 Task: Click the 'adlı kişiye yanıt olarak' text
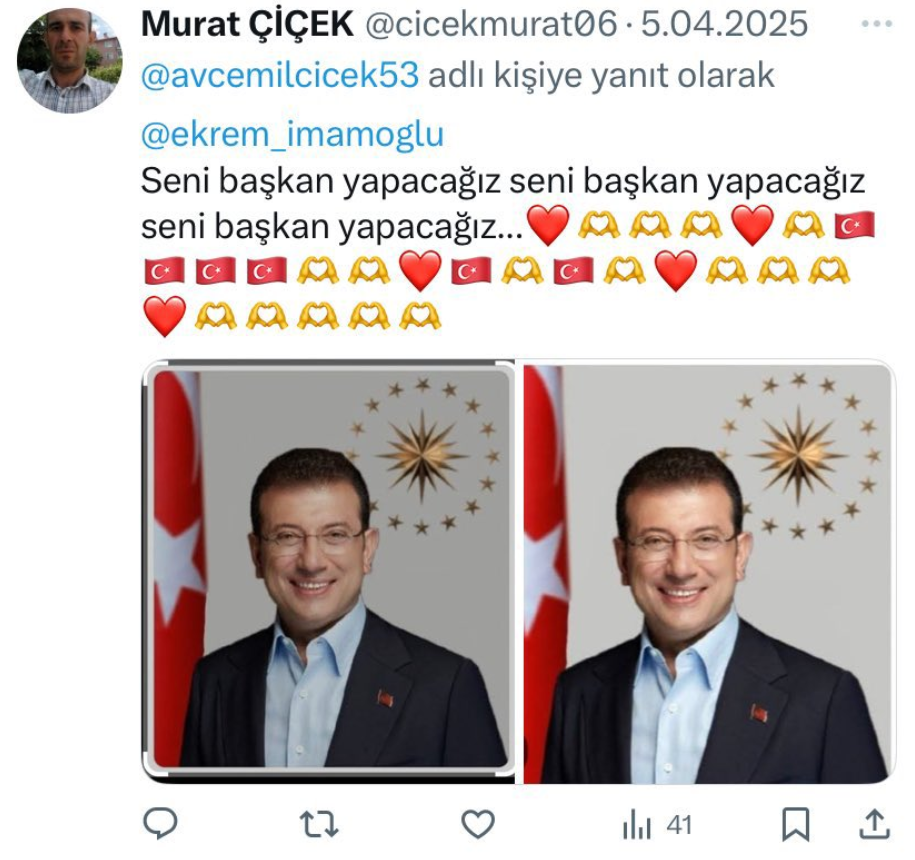coord(601,75)
